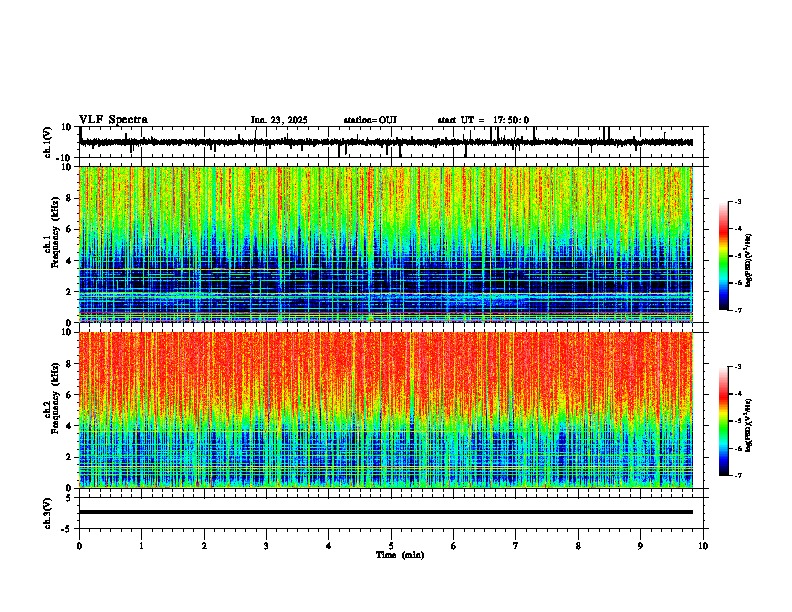Click the "6" tick on ch.1 frequency axis
The width and height of the screenshot is (792, 612).
coord(69,229)
